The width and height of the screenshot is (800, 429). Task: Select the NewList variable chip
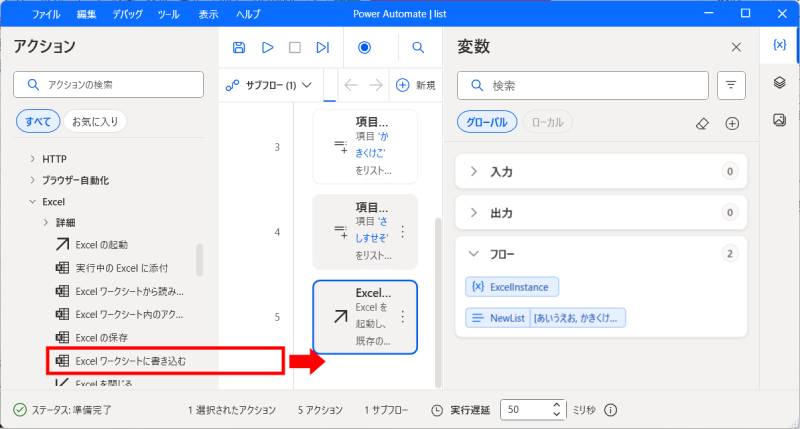(x=545, y=318)
